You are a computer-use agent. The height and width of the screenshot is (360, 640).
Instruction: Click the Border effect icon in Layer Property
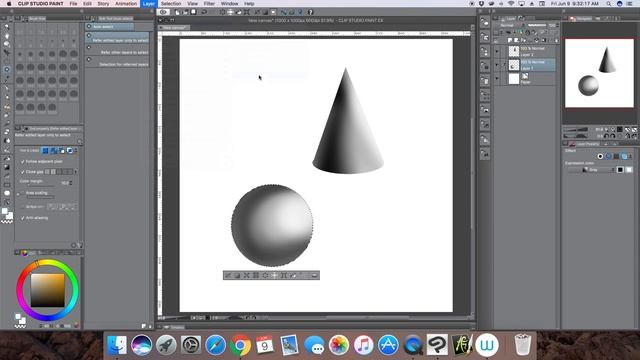[x=600, y=156]
